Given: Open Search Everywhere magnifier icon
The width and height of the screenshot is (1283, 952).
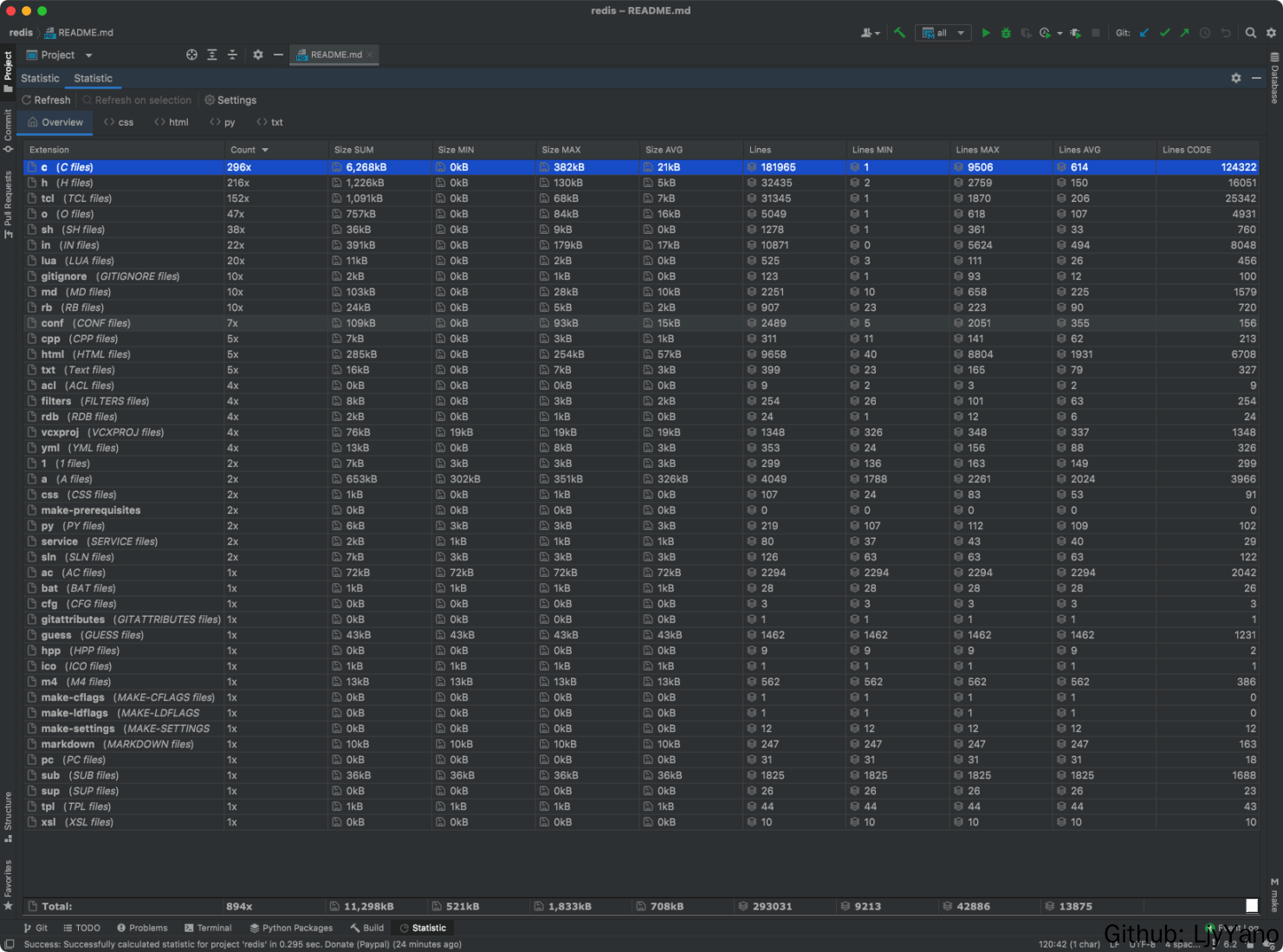Looking at the screenshot, I should 1251,33.
